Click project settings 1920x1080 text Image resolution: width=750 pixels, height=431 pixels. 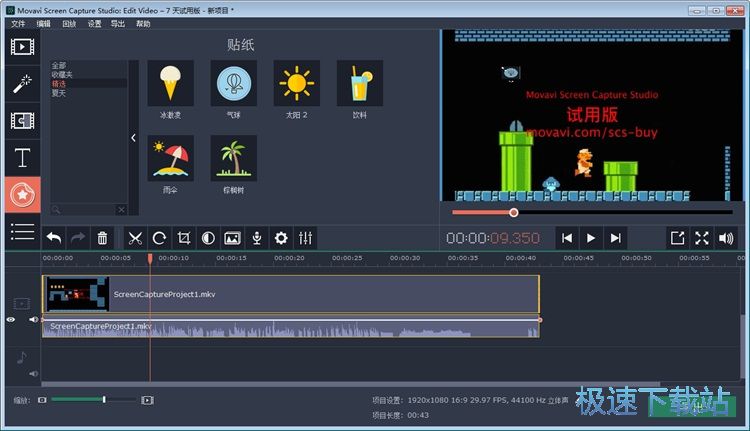(x=470, y=400)
